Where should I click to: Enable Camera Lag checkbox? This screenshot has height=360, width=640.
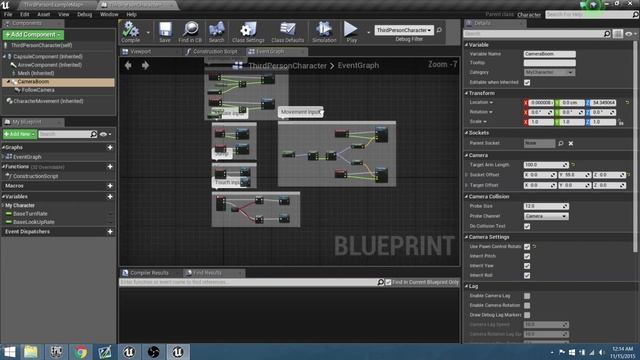click(527, 296)
